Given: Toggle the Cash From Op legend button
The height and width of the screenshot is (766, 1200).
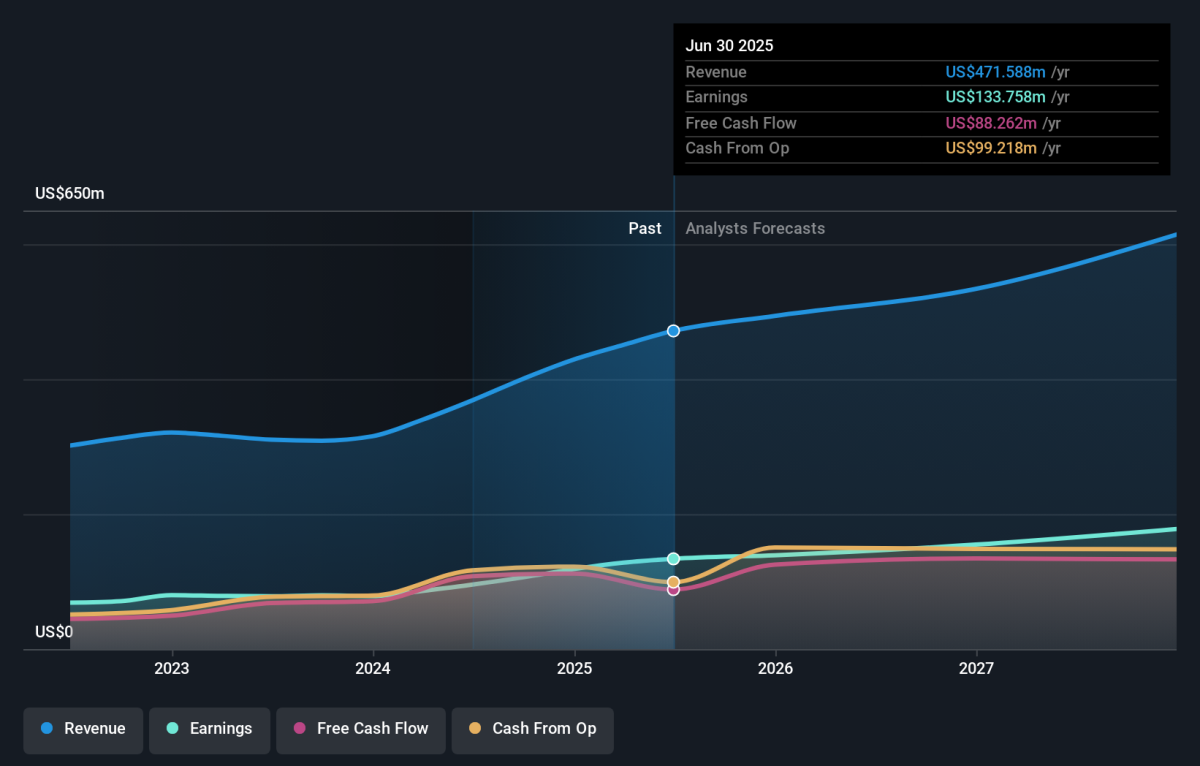Looking at the screenshot, I should coord(532,729).
